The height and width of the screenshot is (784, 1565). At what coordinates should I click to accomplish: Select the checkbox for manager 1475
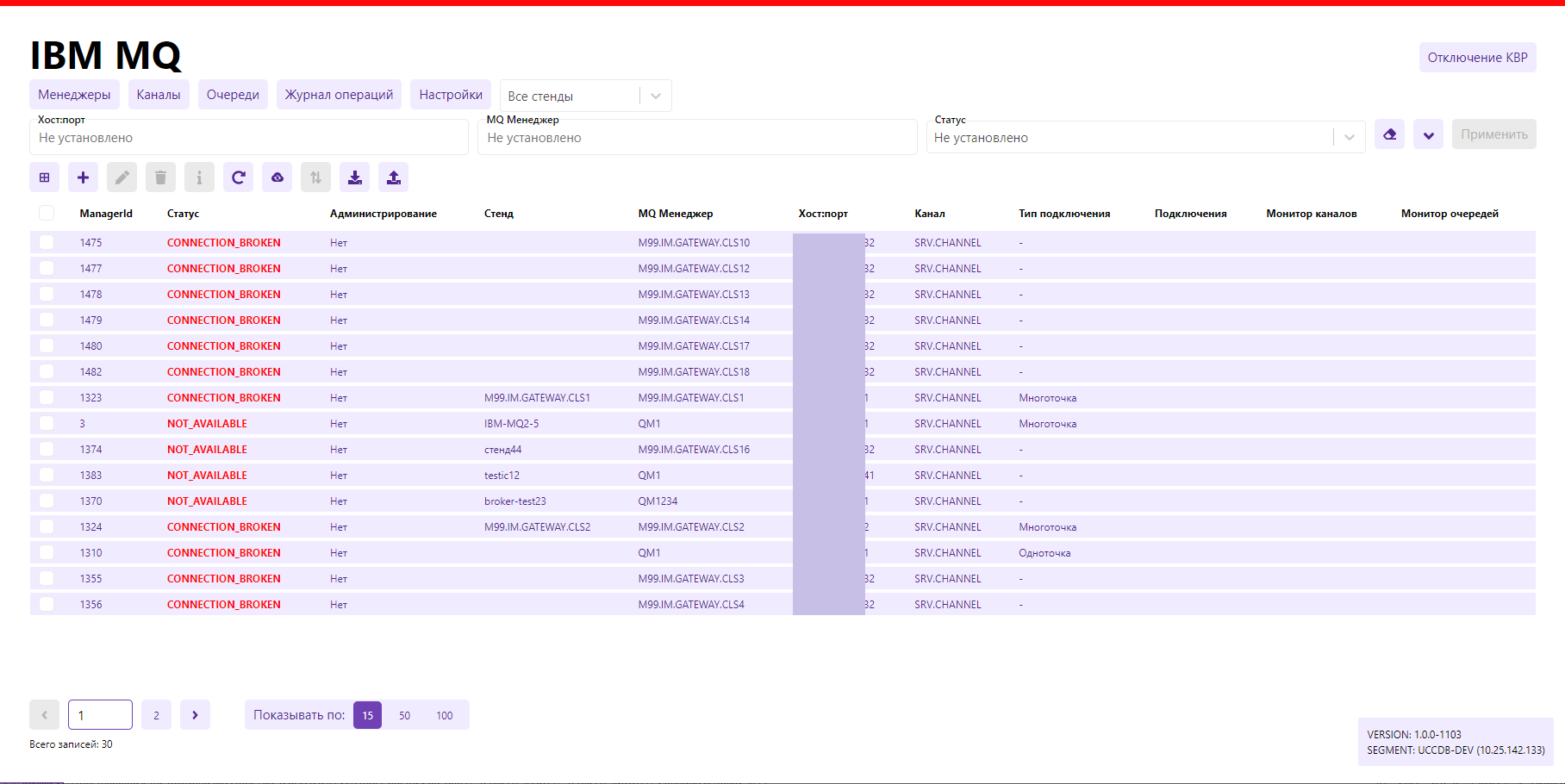point(47,243)
